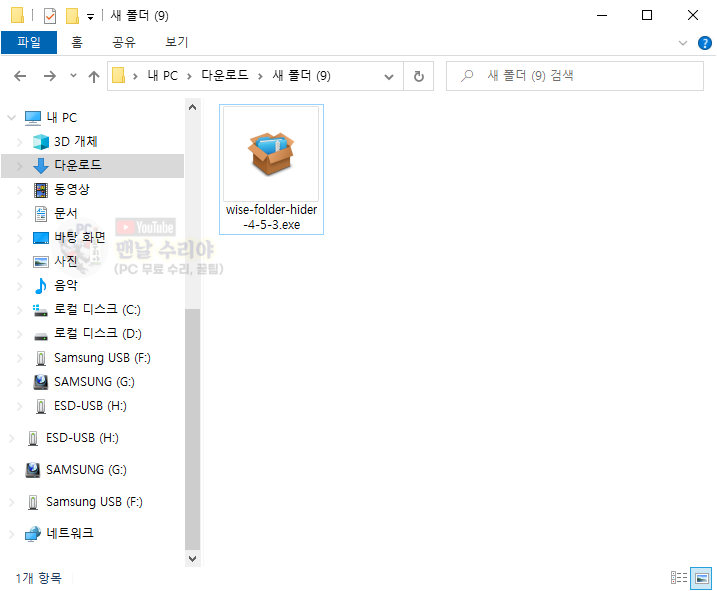
Task: Expand the 다운로드 tree node
Action: click(x=20, y=166)
